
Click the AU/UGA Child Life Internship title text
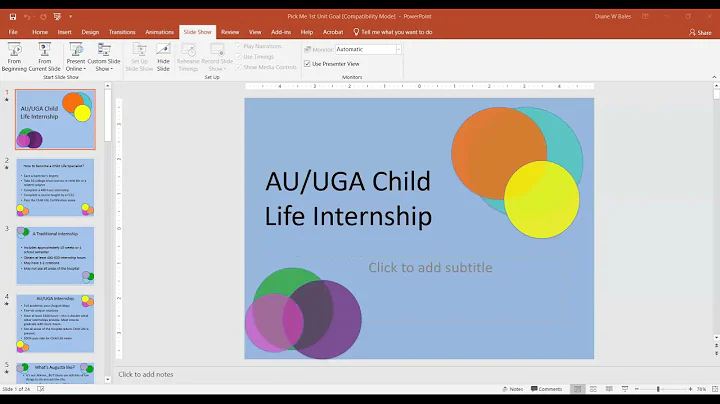(x=348, y=198)
